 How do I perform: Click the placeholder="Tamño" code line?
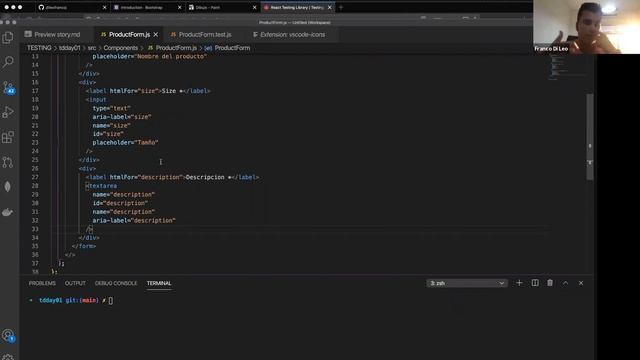pos(125,142)
